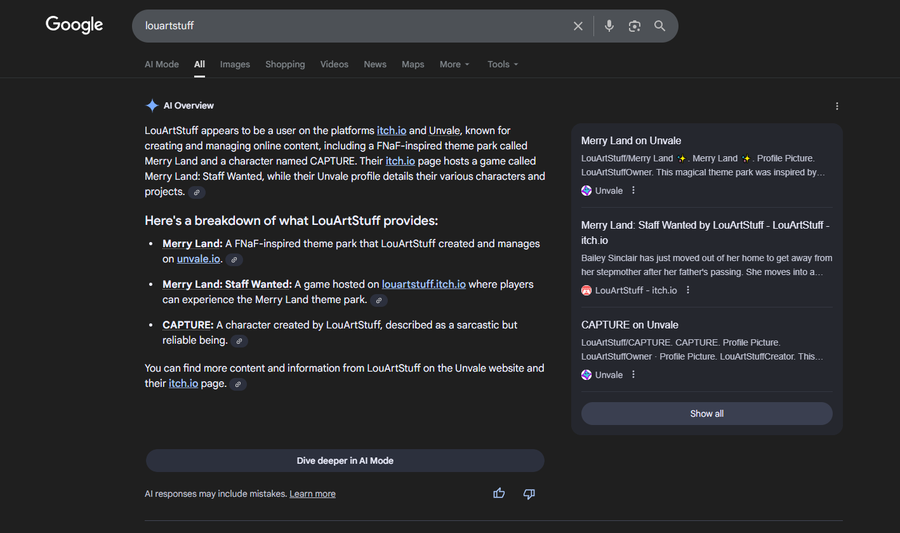900x533 pixels.
Task: Click Dive deeper in AI Mode button
Action: pyautogui.click(x=345, y=461)
